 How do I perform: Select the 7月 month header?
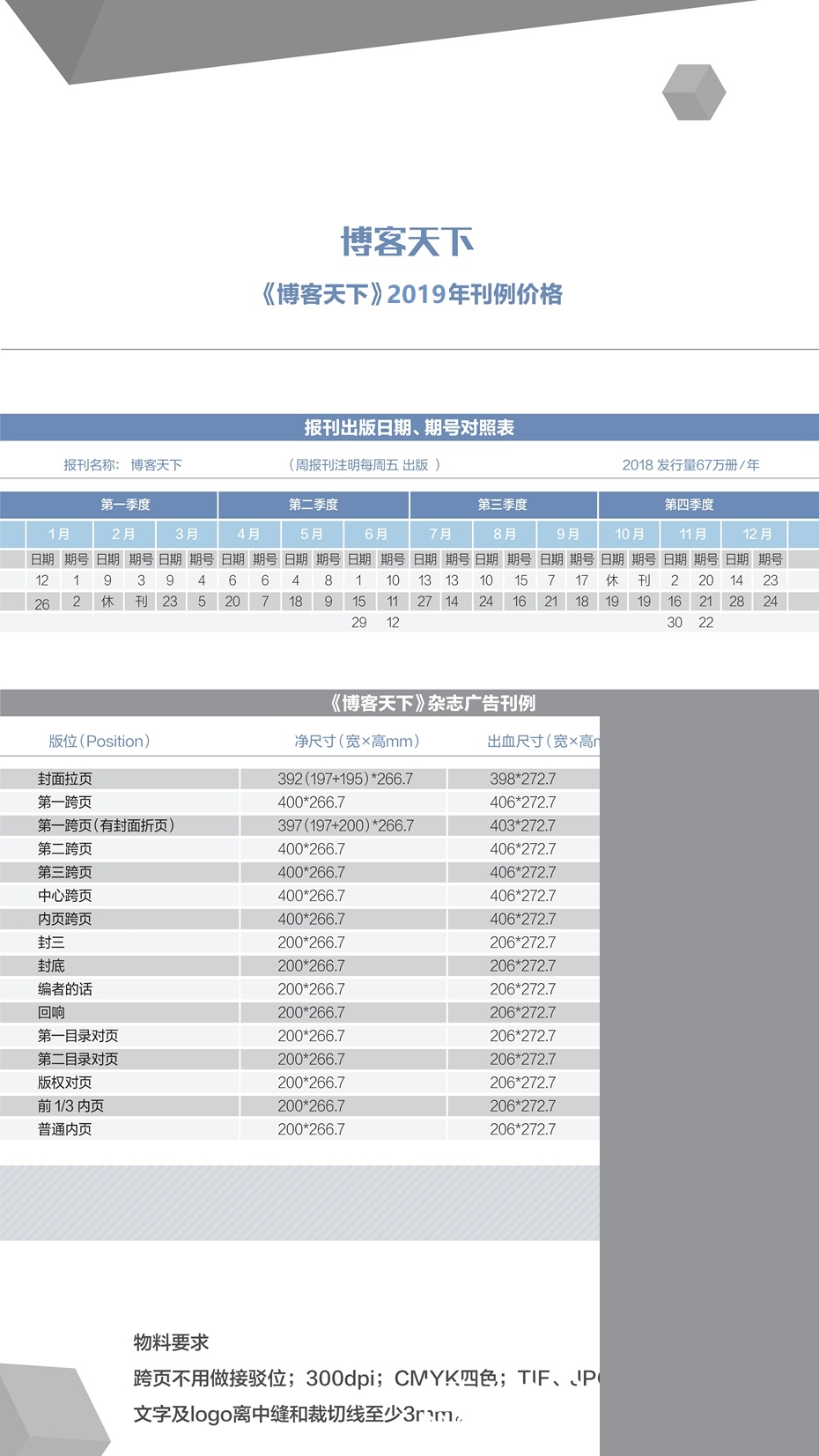(440, 534)
